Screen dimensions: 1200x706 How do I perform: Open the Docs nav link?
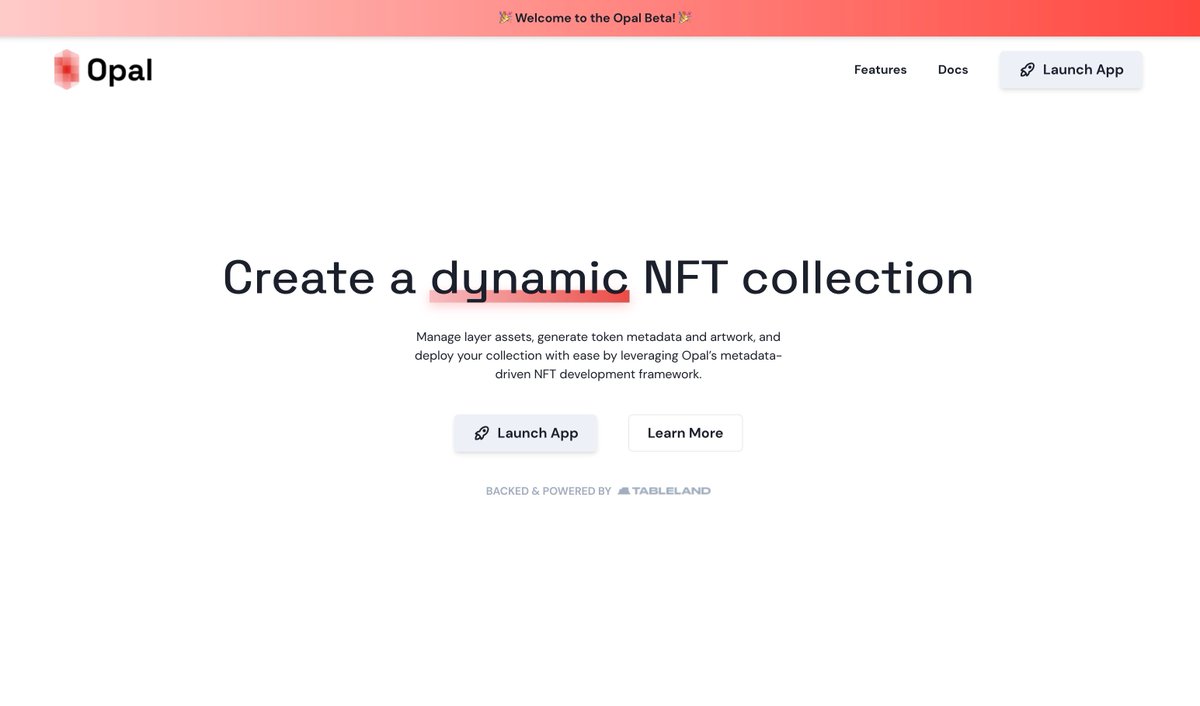[x=953, y=70]
